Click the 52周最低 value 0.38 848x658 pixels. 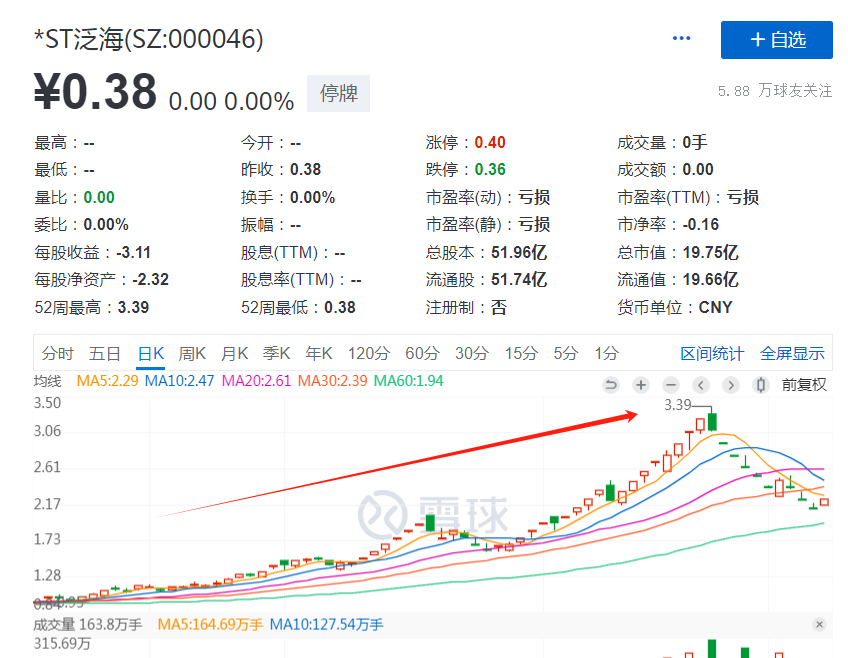[x=340, y=307]
